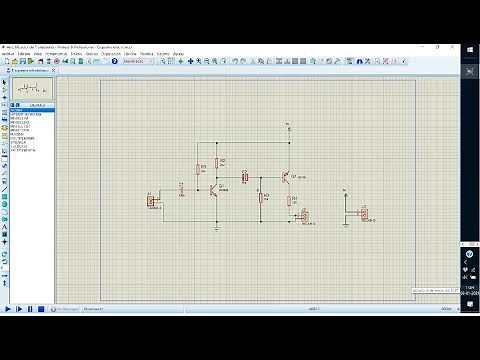Screen dimensions: 480x360
Task: Mirror vertically with Y-mirror button
Action: pyautogui.click(x=4, y=283)
